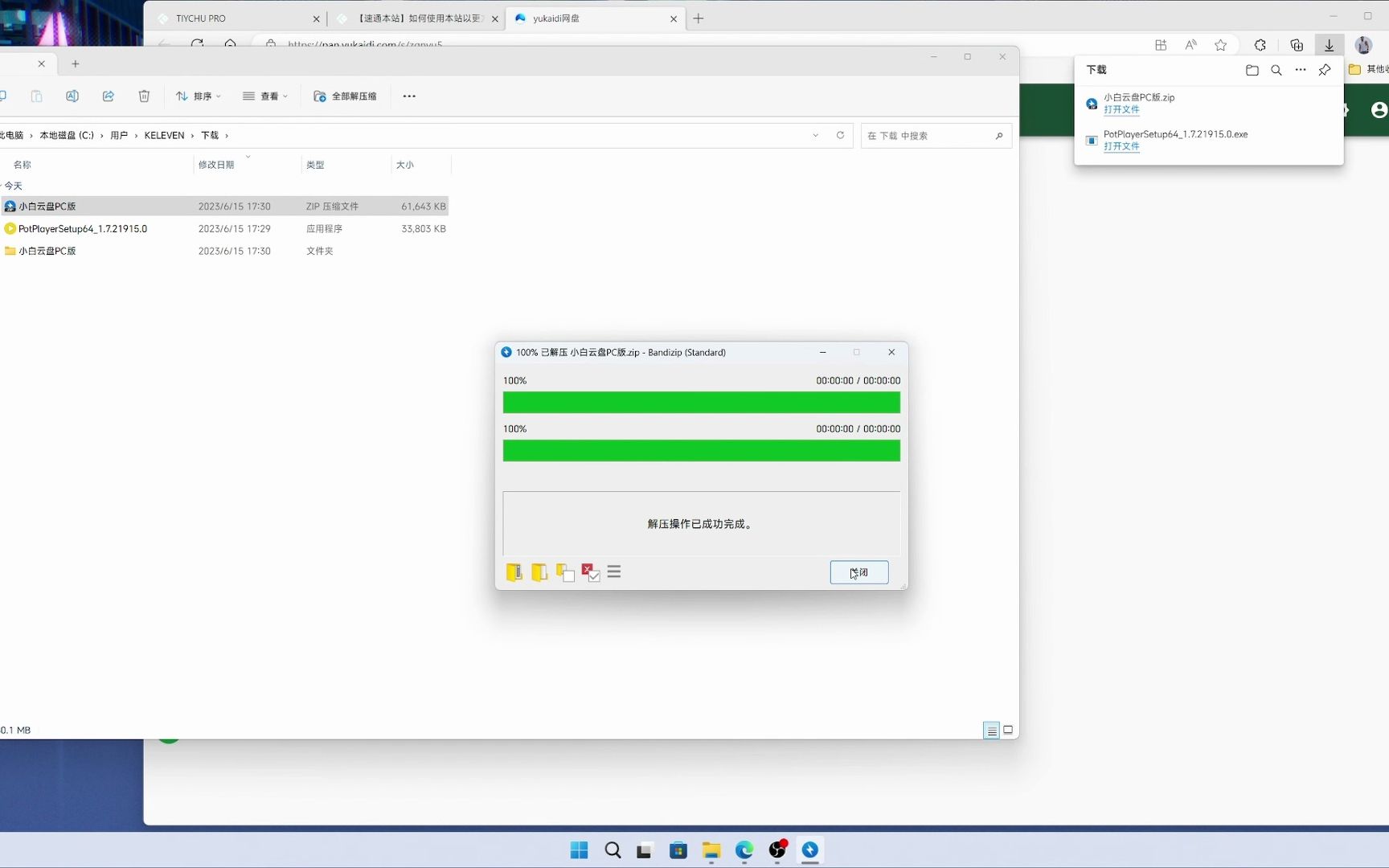Add a new Explorer tab with plus
The height and width of the screenshot is (868, 1389).
click(x=76, y=63)
